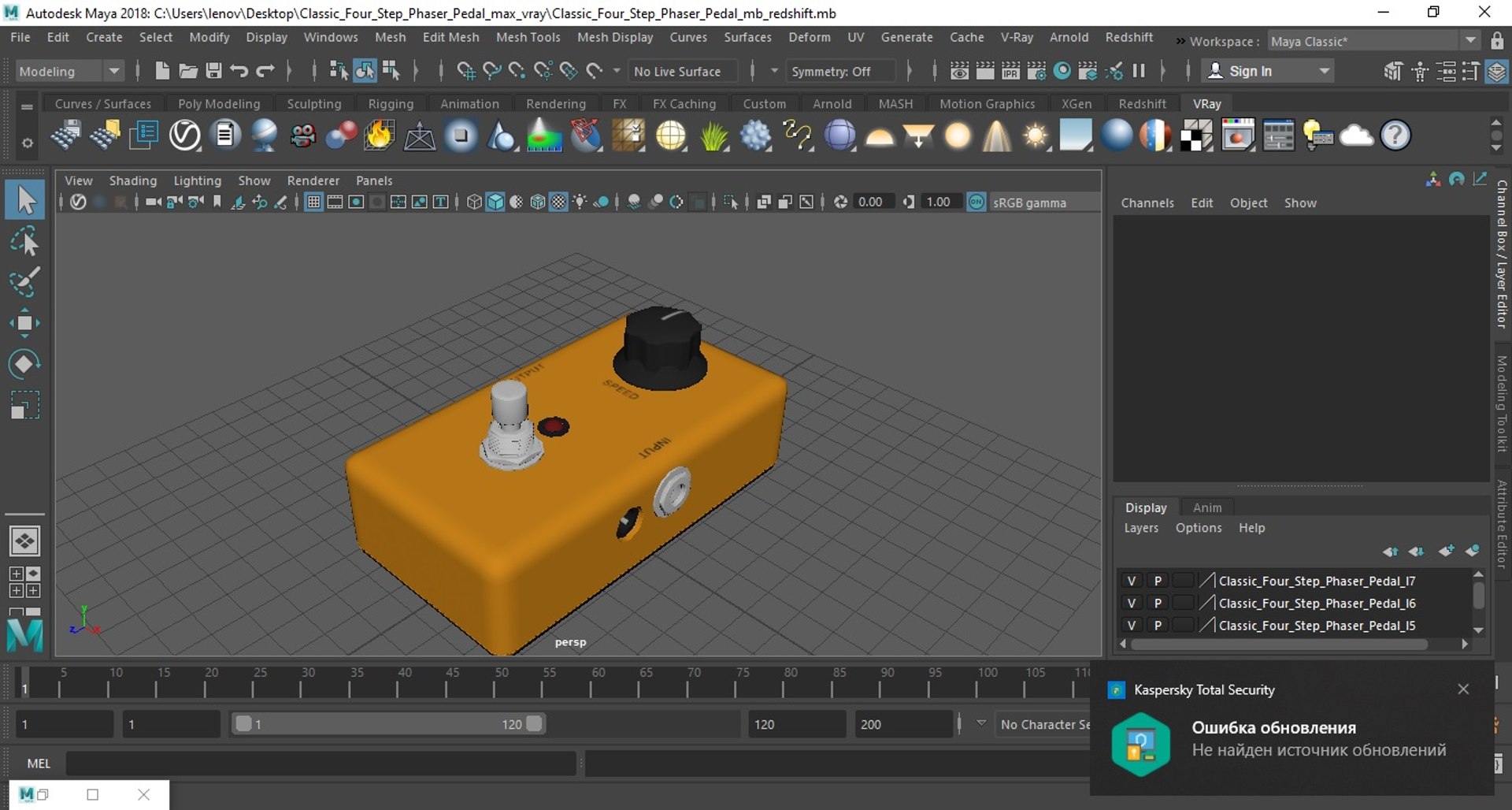Click the V-Ray cloud shelf icon
This screenshot has height=810, width=1512.
[x=1356, y=136]
